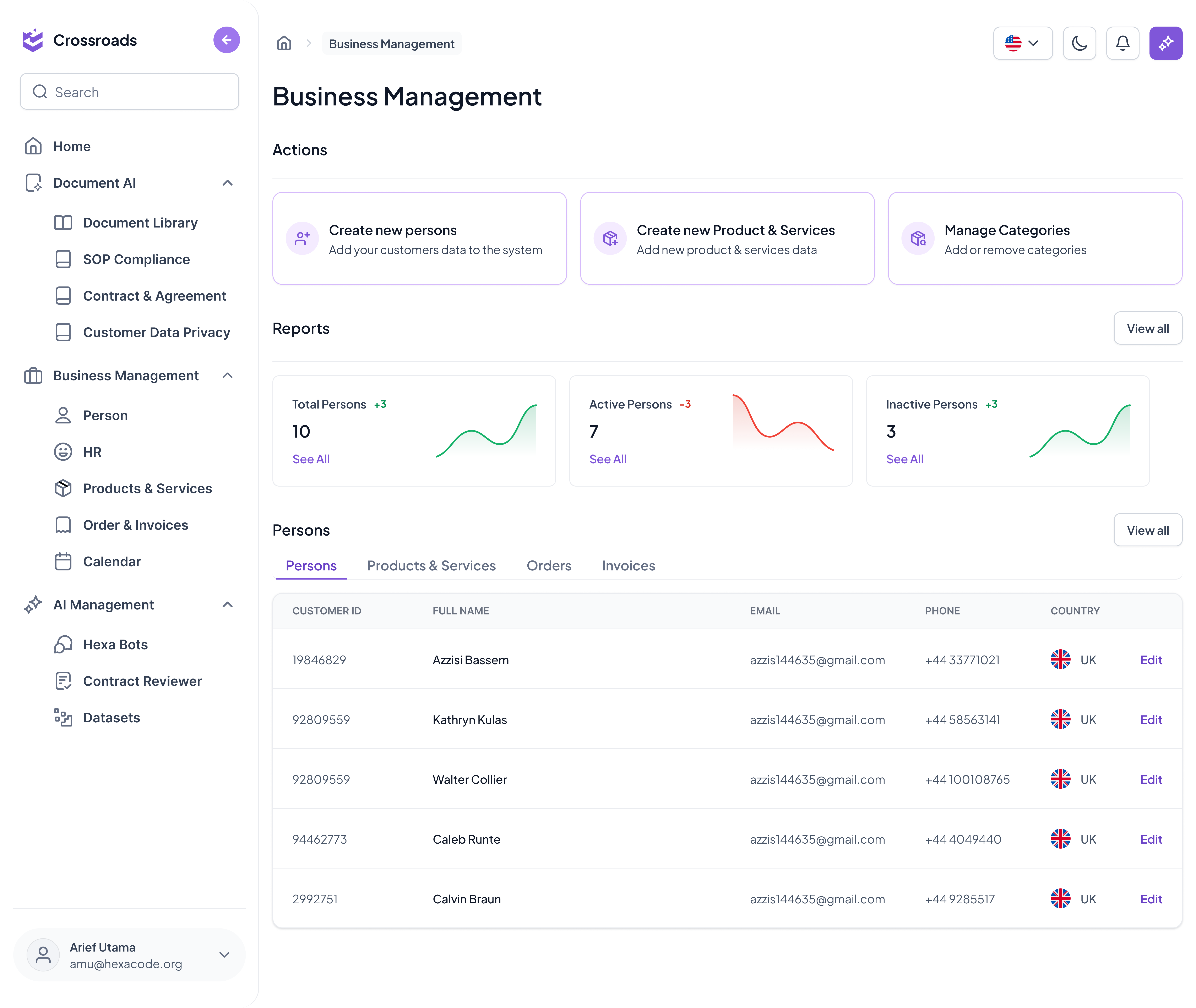Click the UK flag in Calvin Braun row
Screen dimensions: 1196x1008
click(x=1060, y=898)
